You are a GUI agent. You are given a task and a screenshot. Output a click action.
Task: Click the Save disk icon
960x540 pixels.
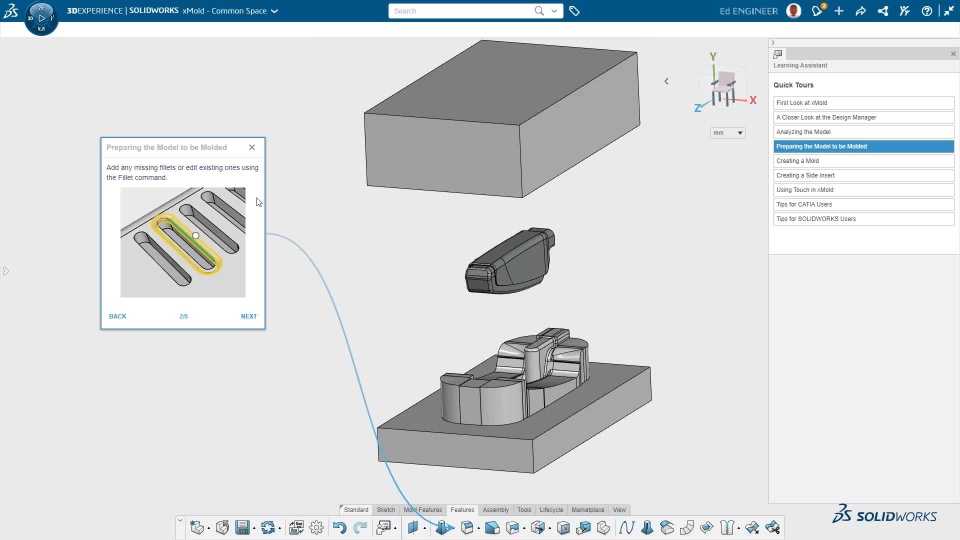tap(242, 527)
